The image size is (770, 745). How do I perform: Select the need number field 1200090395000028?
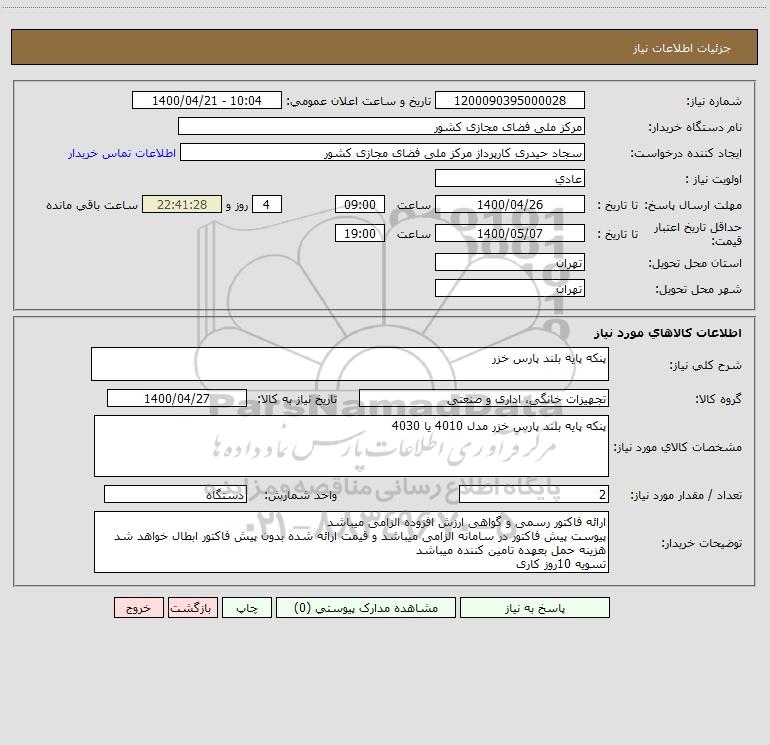[510, 100]
